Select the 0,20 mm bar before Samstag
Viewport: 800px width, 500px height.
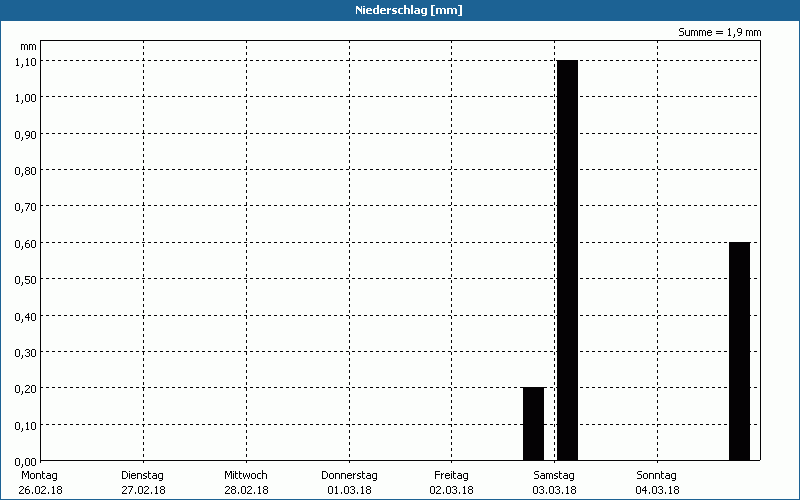(x=534, y=424)
